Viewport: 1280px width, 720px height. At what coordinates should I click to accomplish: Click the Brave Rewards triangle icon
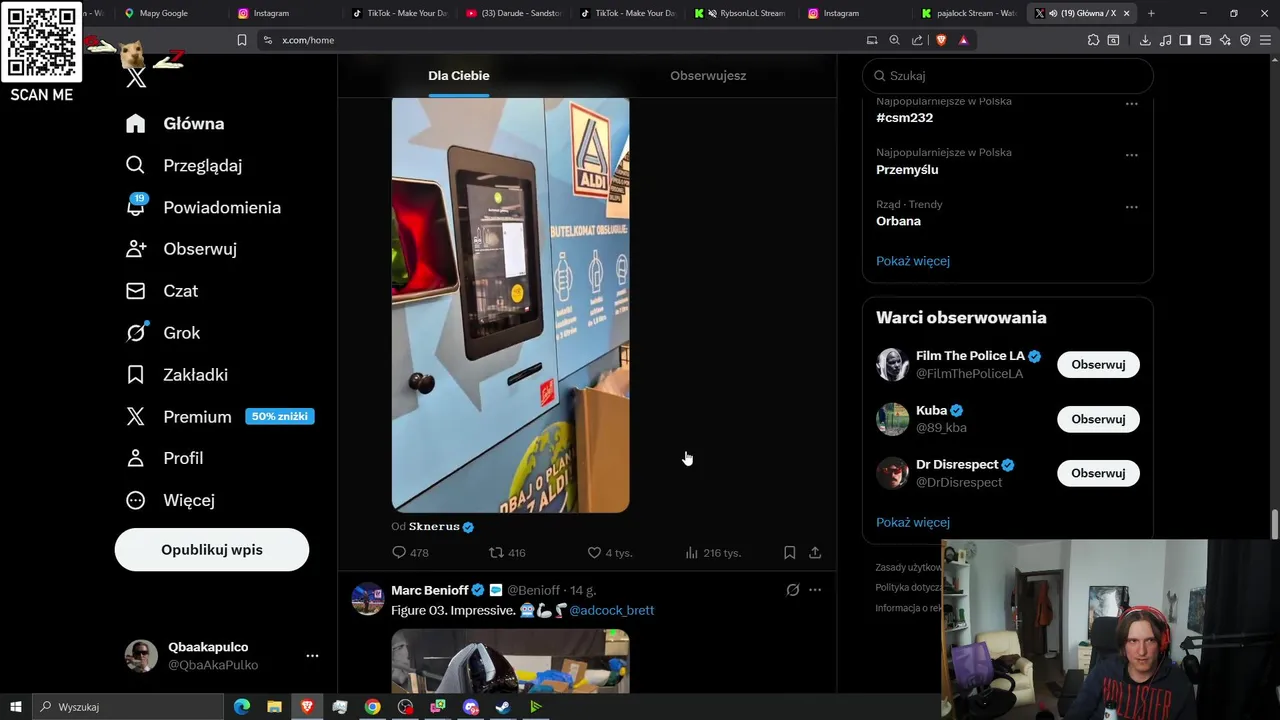pyautogui.click(x=963, y=40)
